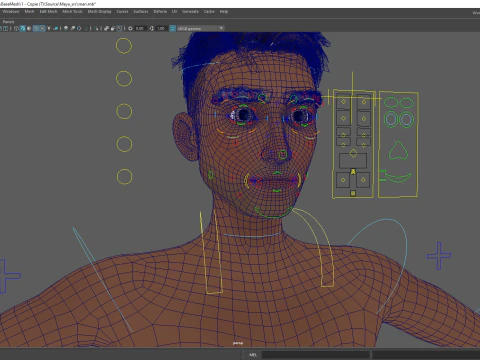Toggle the highlighted blue grid icon

point(5,29)
